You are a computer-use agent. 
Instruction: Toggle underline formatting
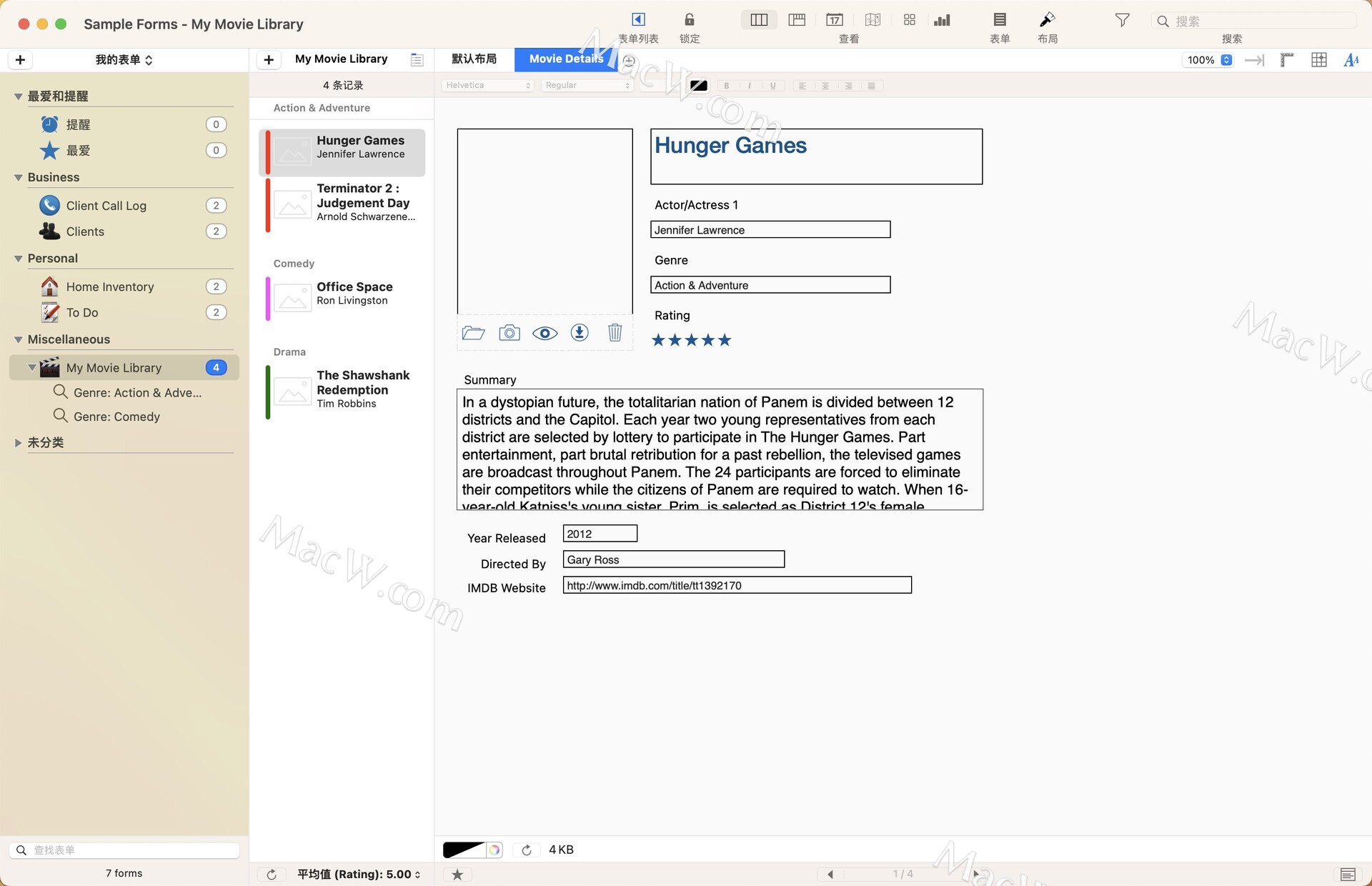(772, 85)
